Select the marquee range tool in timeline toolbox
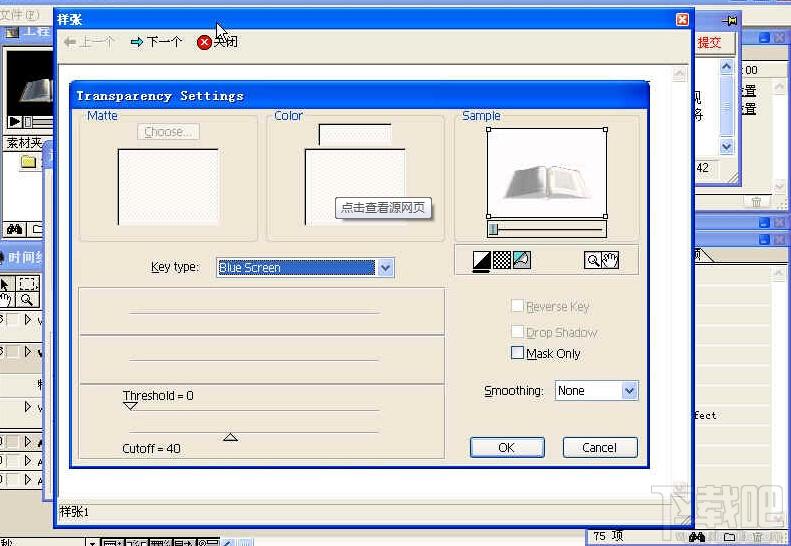 click(x=28, y=284)
